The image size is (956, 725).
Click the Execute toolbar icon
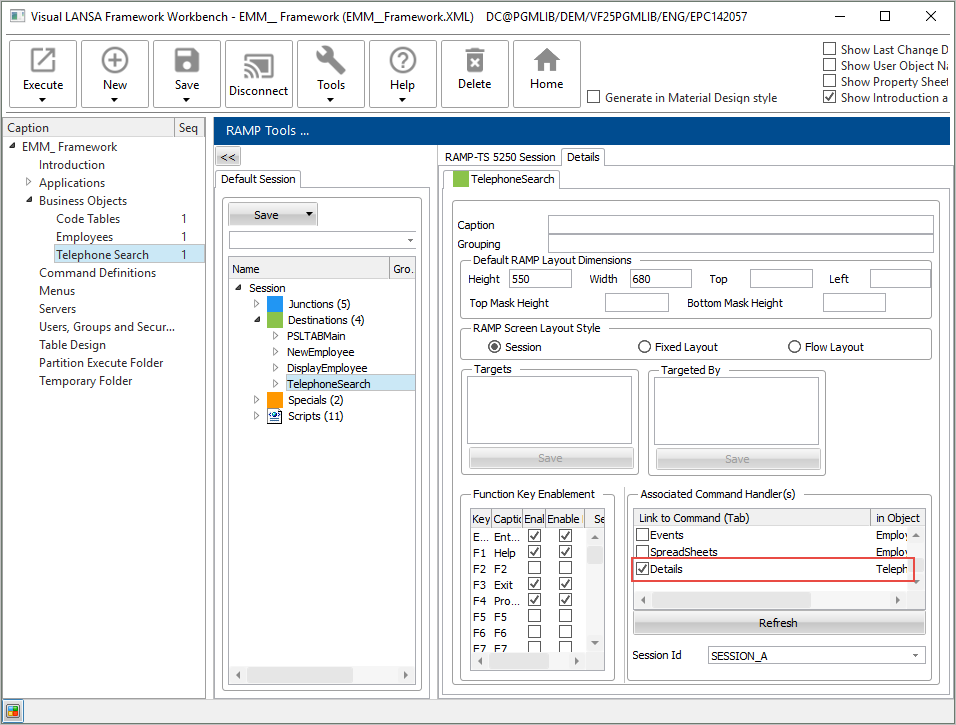click(x=43, y=62)
